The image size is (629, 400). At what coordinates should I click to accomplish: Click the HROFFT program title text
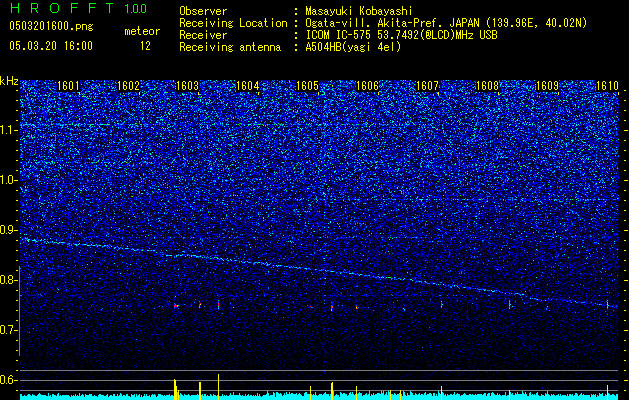62,8
